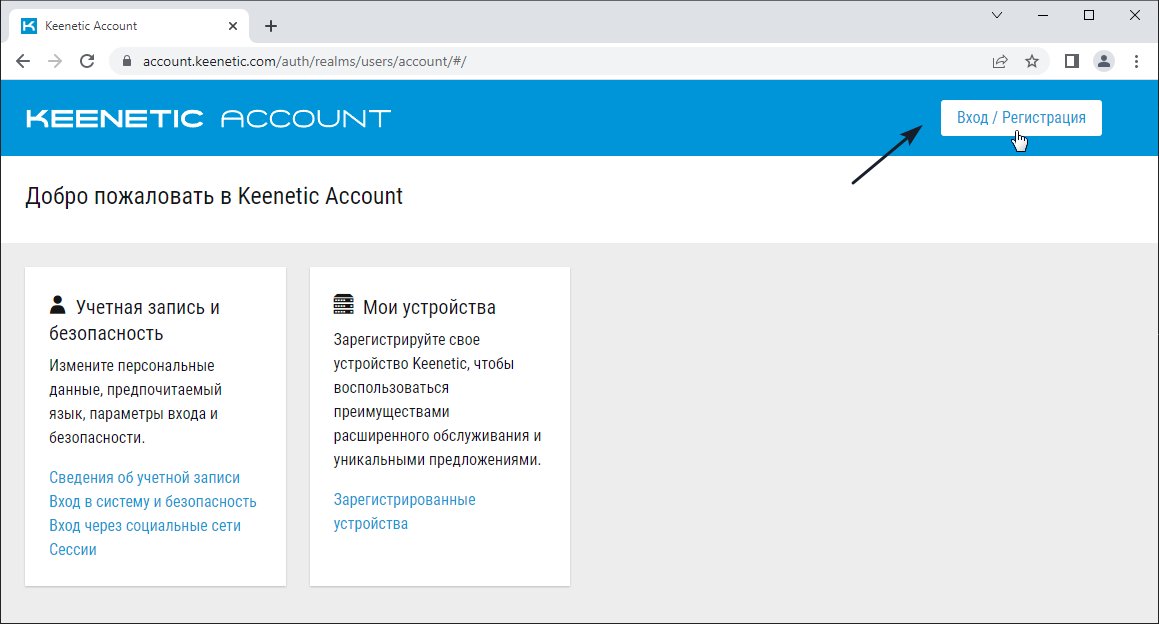Open Вход в систему и безопасность link
This screenshot has height=624, width=1159.
pos(152,501)
